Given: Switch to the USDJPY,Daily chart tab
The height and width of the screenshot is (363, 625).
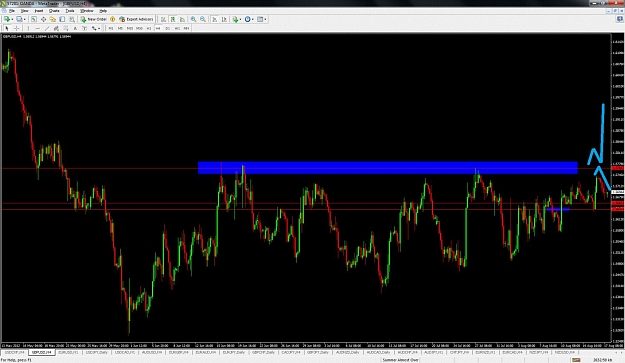Looking at the screenshot, I should pos(97,353).
